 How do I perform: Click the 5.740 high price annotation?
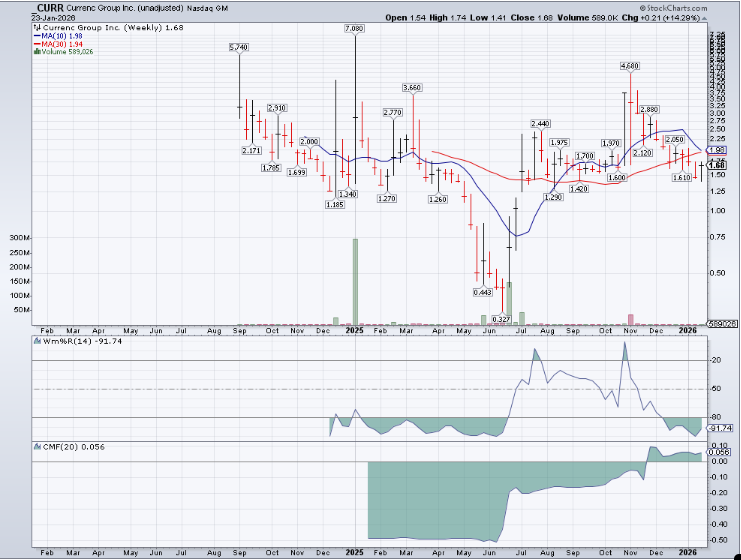(x=239, y=48)
